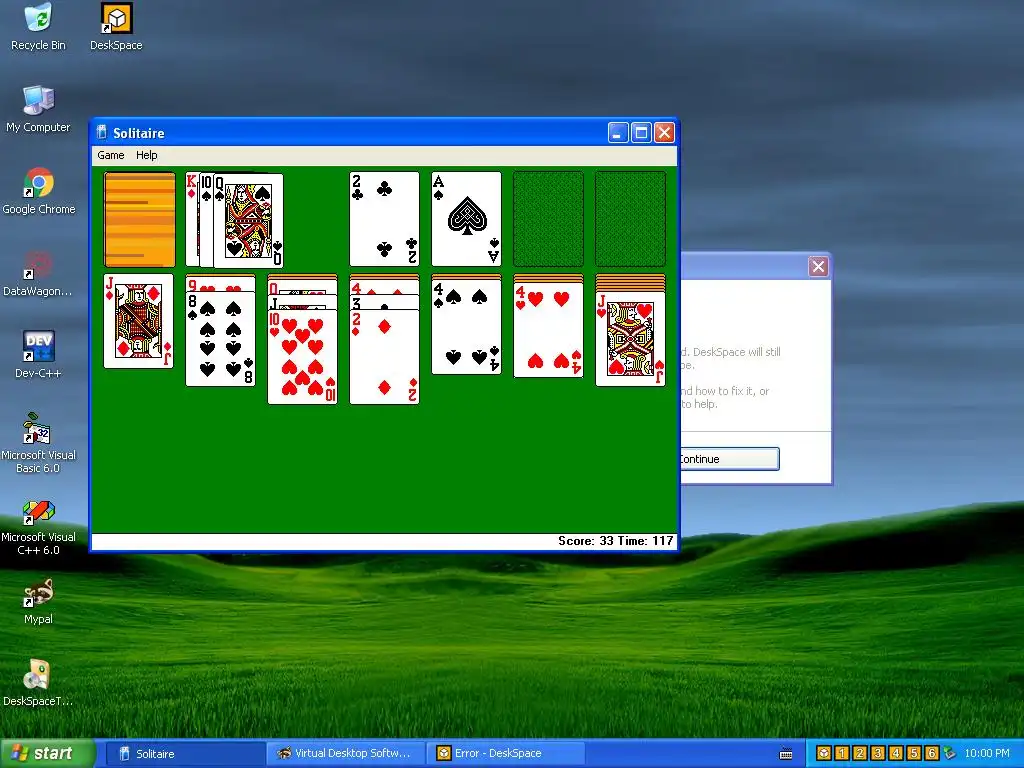This screenshot has width=1024, height=768.
Task: Select the 4 of spades tableau card
Action: tap(466, 328)
